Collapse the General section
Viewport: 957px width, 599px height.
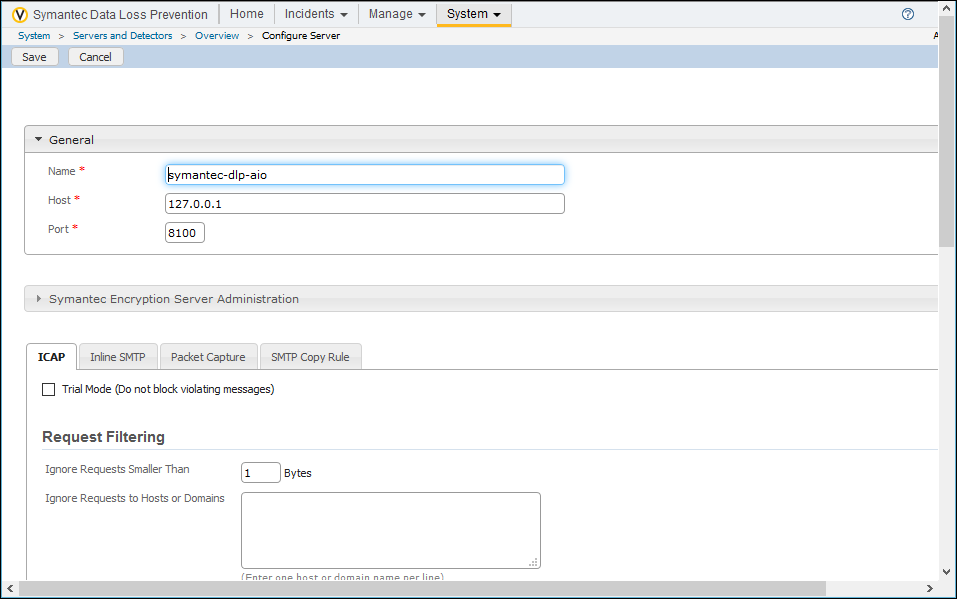click(38, 139)
